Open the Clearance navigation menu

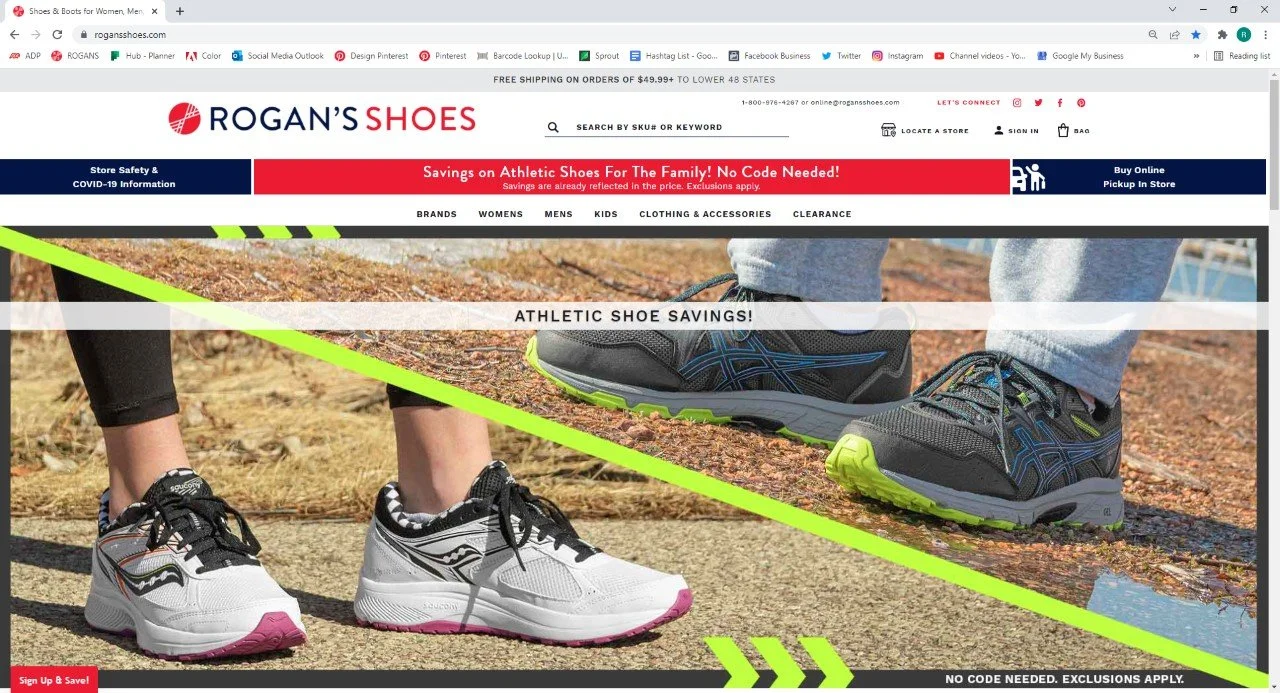[822, 214]
